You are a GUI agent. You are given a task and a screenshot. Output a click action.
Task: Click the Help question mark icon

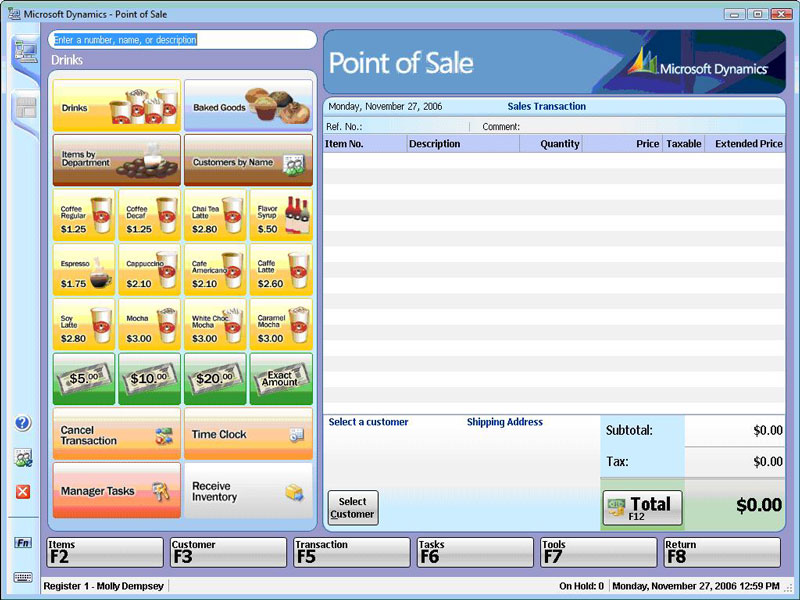coord(22,420)
